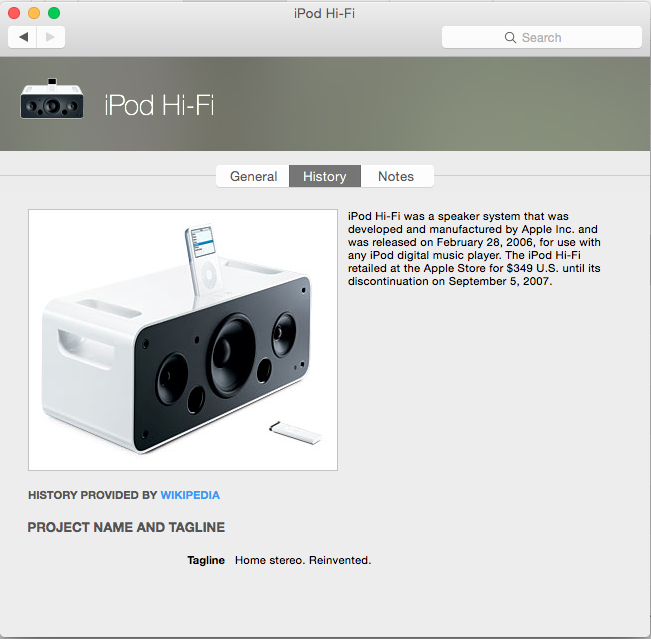
Task: Click the iPod Hi-Fi speaker header icon
Action: (52, 99)
